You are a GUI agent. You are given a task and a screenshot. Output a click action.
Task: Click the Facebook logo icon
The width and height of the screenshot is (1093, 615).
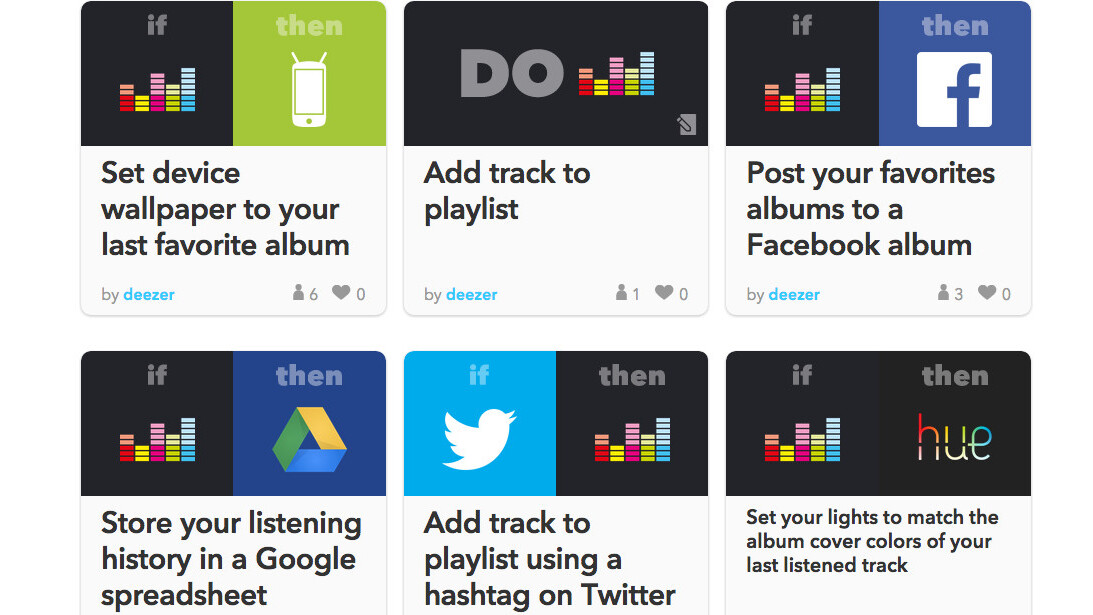pos(954,90)
